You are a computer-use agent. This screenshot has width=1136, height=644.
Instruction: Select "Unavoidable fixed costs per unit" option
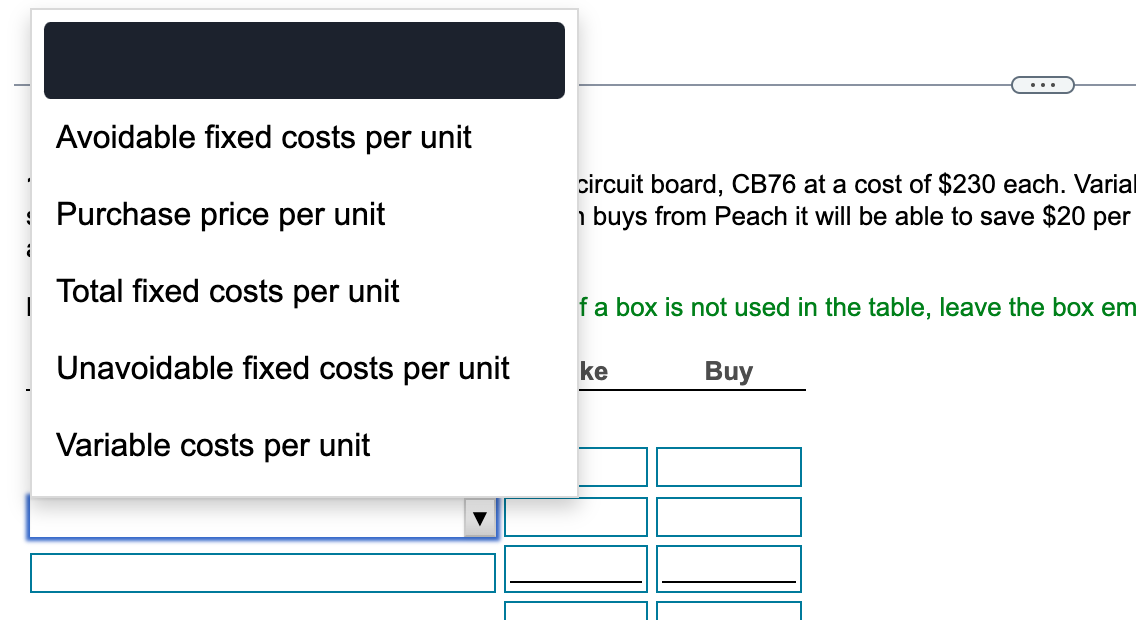[x=283, y=368]
